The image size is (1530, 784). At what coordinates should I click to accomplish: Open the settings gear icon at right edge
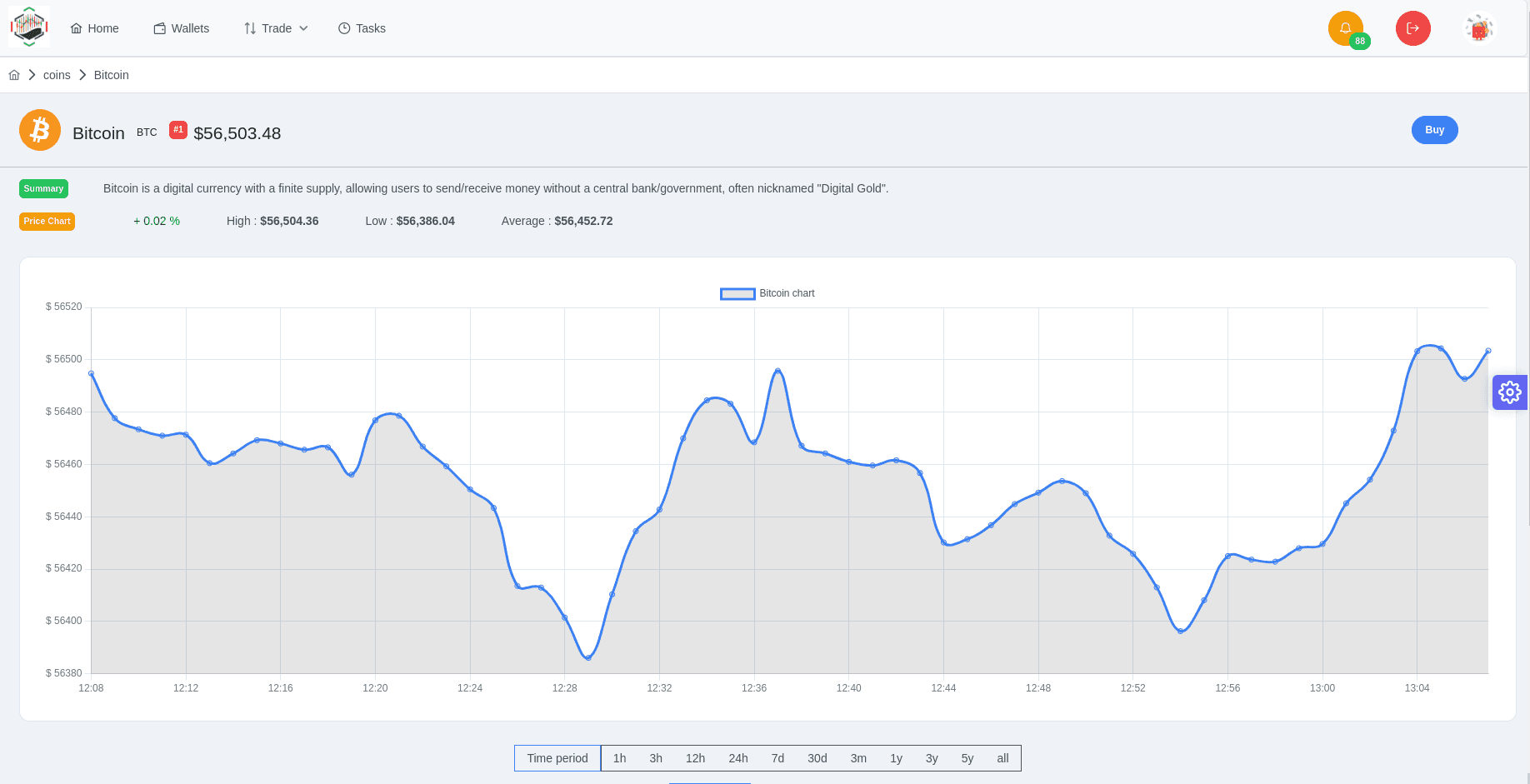click(1510, 392)
